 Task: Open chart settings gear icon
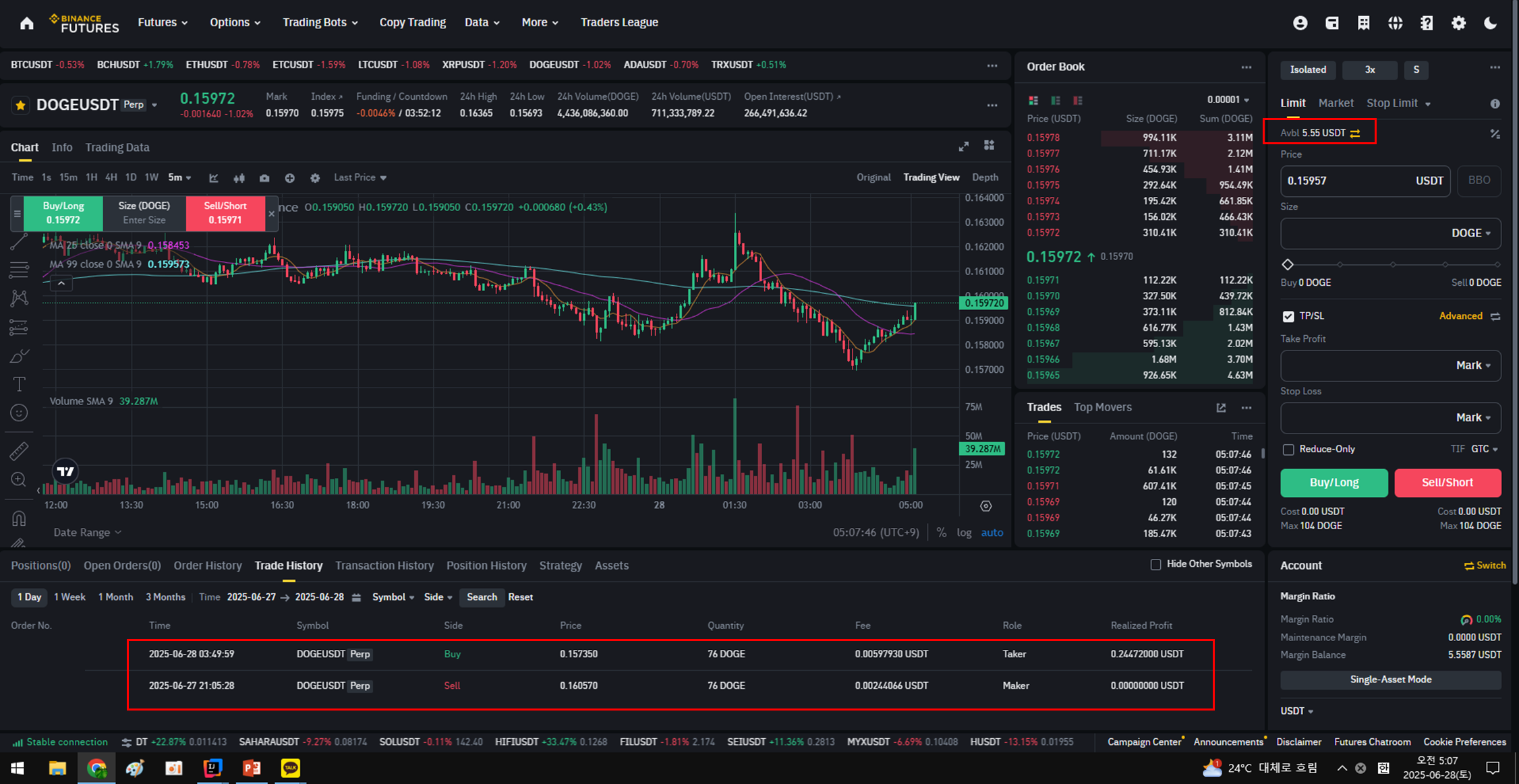[x=315, y=178]
